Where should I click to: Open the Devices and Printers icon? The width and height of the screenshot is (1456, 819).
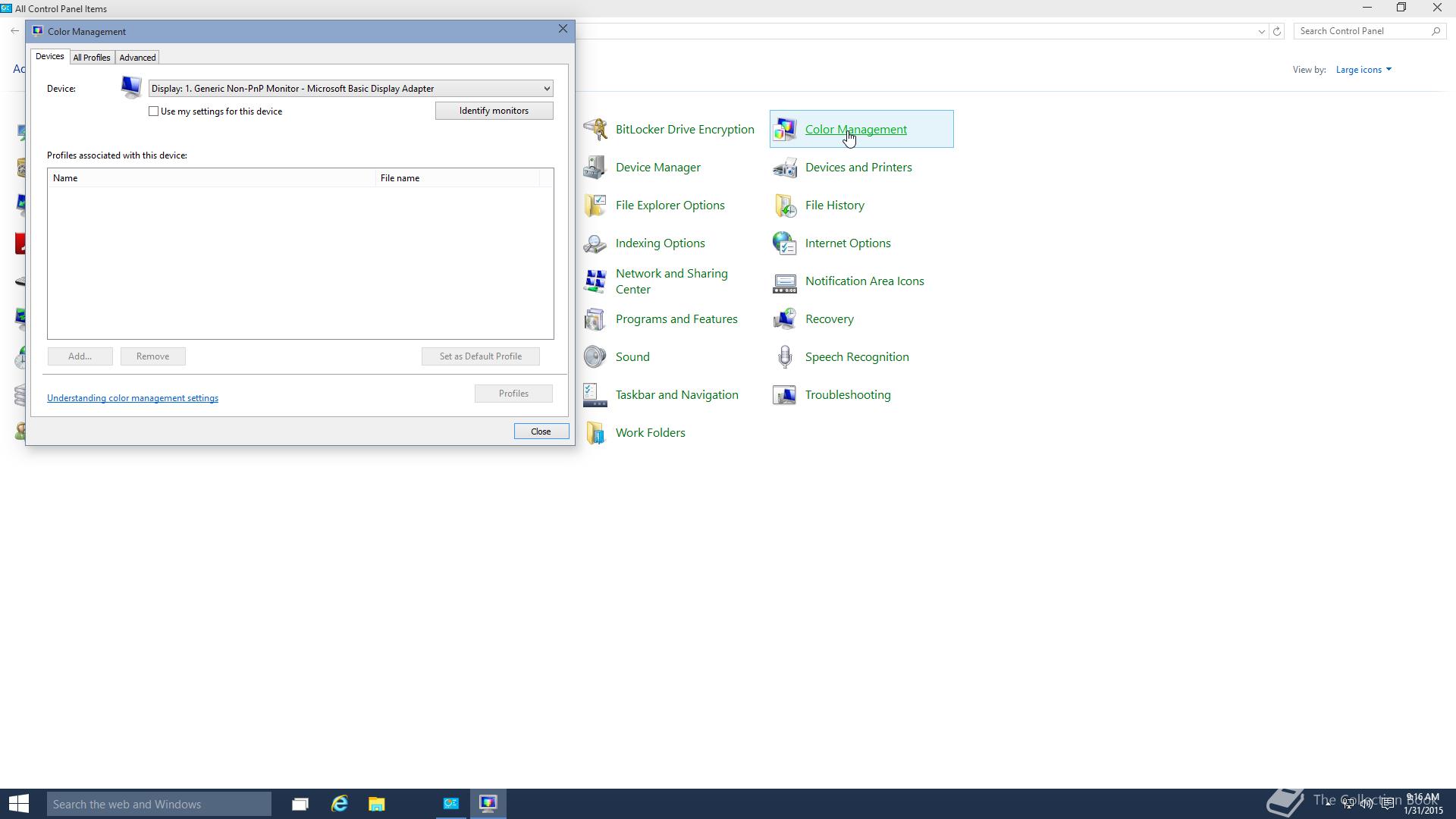click(785, 167)
